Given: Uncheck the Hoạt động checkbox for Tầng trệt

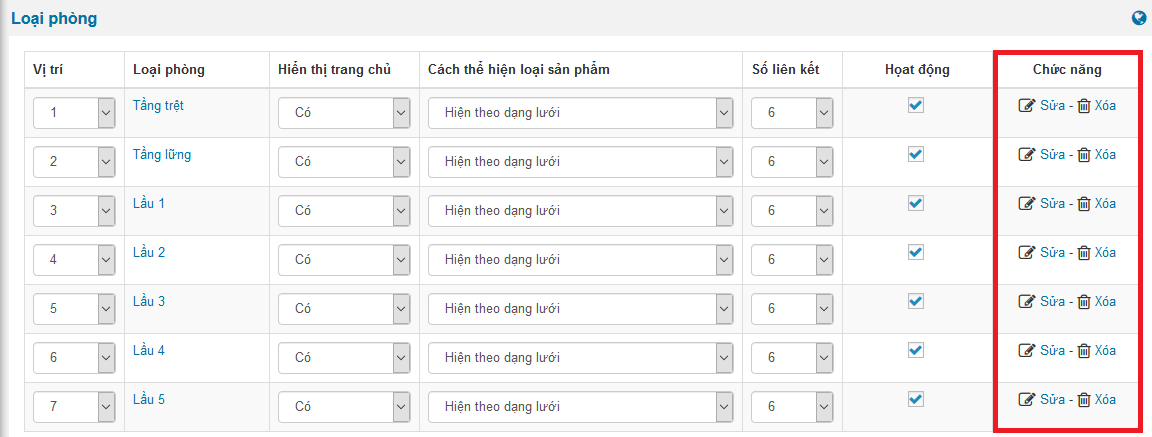Looking at the screenshot, I should coord(916,105).
